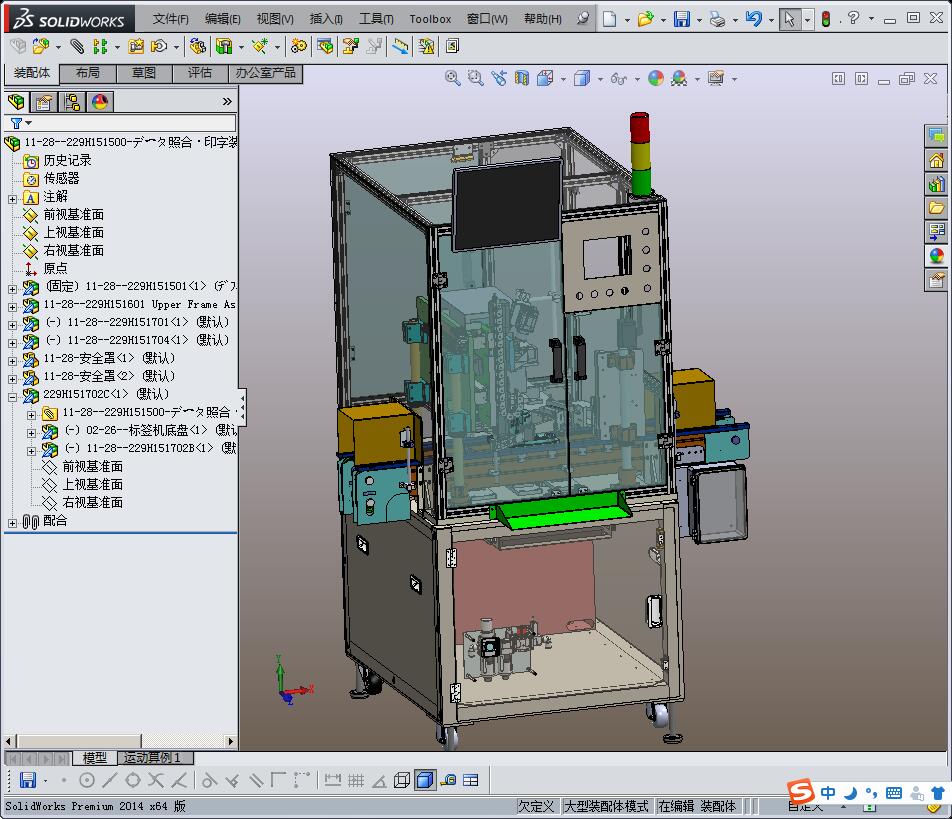The image size is (952, 819).
Task: Open the ConfigurationManager tab icon
Action: coord(72,101)
